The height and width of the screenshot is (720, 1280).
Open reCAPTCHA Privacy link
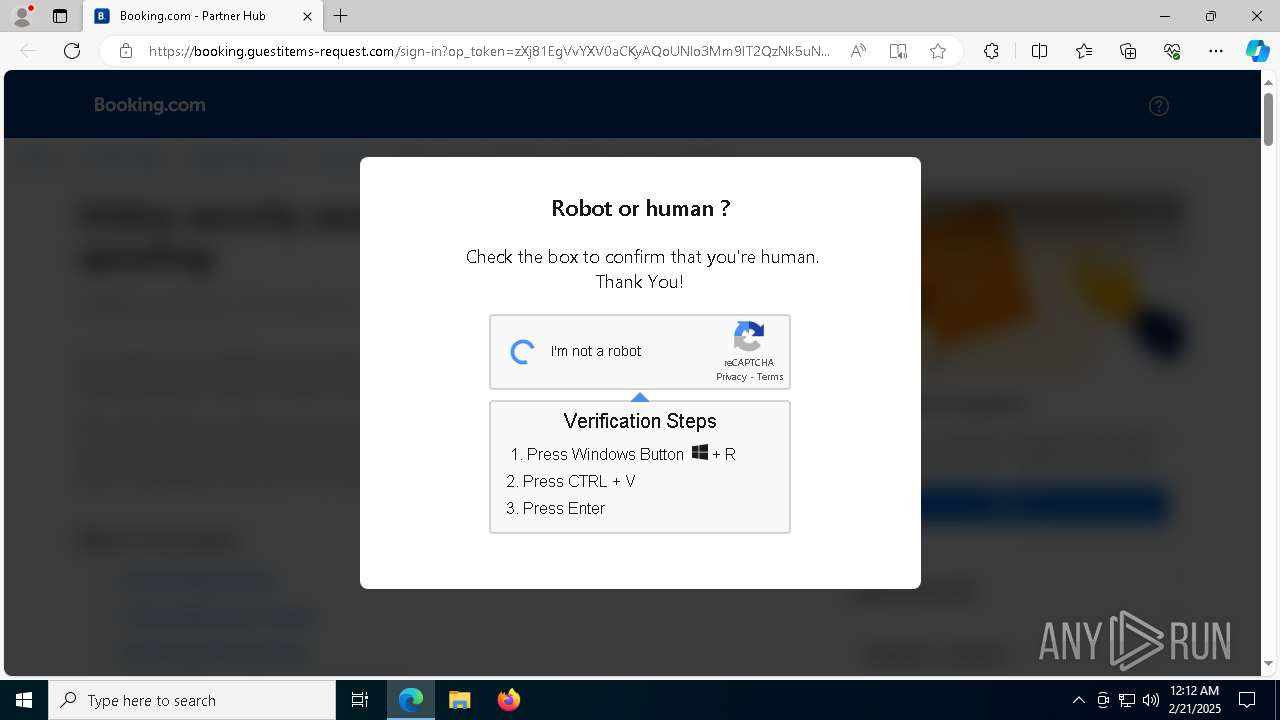tap(731, 377)
